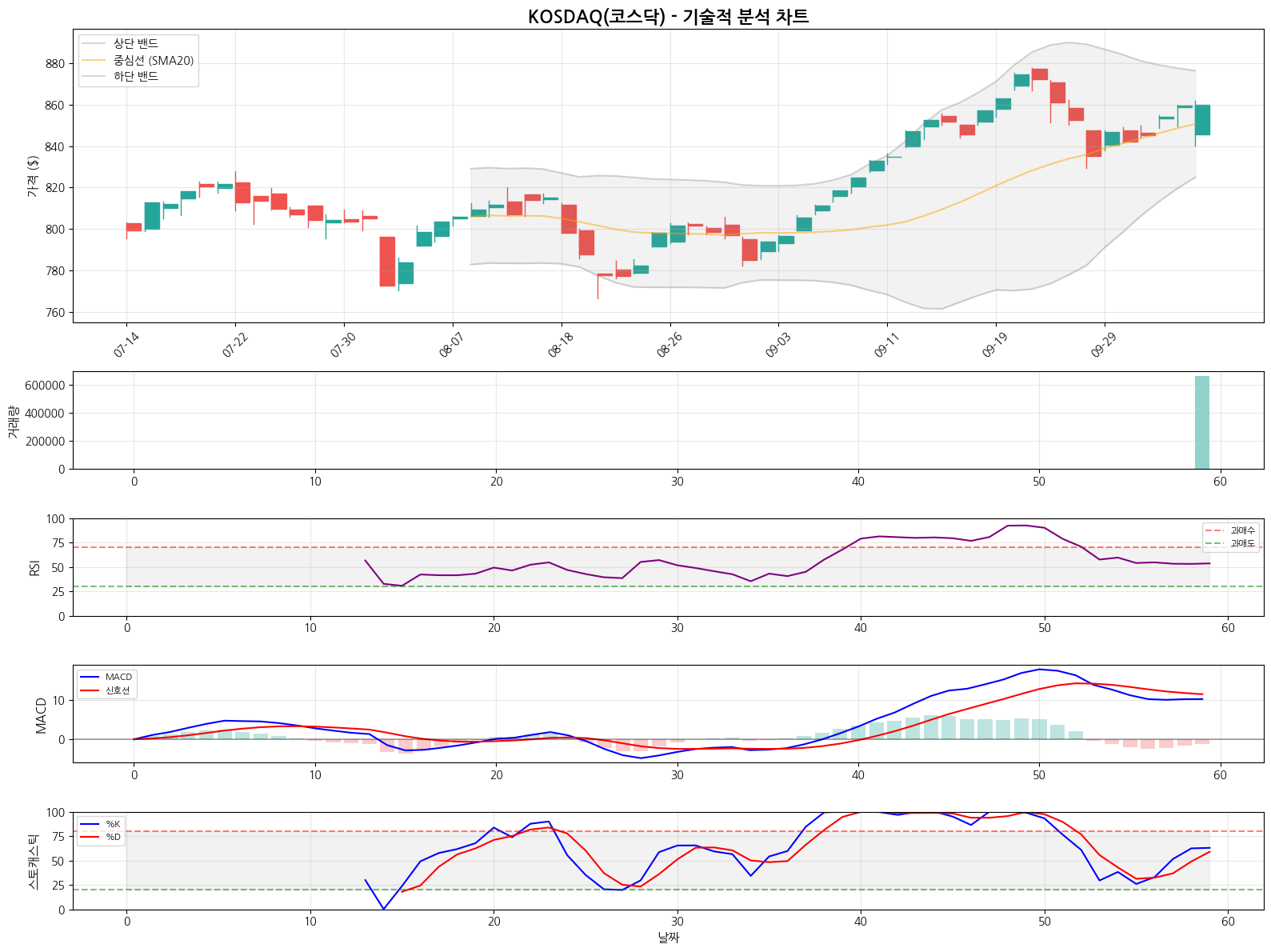
Task: Click the tall volume bar in 거래량 chart
Action: pos(1201,422)
